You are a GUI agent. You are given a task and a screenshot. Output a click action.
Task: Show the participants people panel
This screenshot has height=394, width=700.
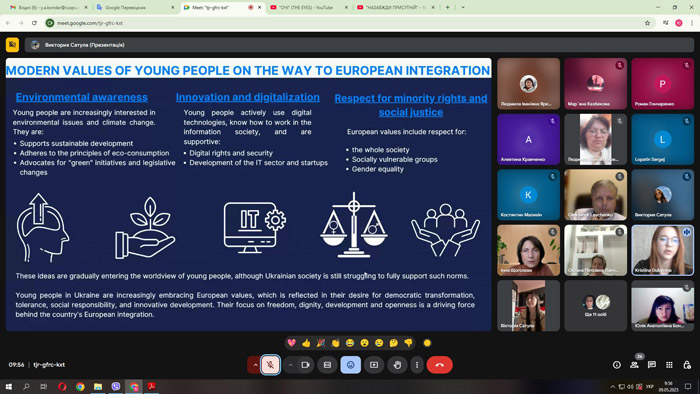click(634, 365)
